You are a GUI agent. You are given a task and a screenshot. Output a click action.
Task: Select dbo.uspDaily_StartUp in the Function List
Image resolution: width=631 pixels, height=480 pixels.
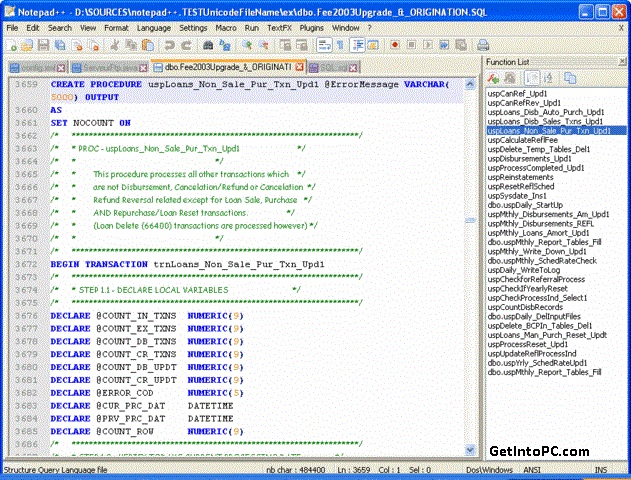[x=525, y=205]
